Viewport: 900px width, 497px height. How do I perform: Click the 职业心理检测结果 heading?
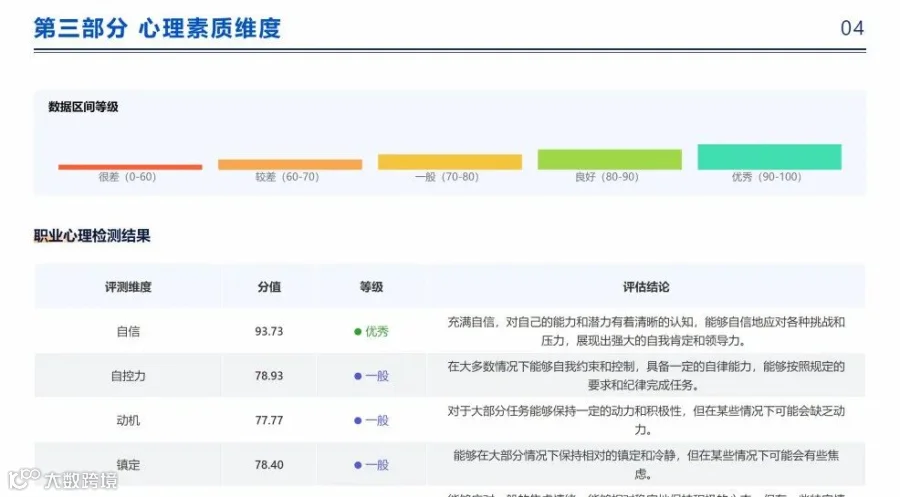click(92, 236)
